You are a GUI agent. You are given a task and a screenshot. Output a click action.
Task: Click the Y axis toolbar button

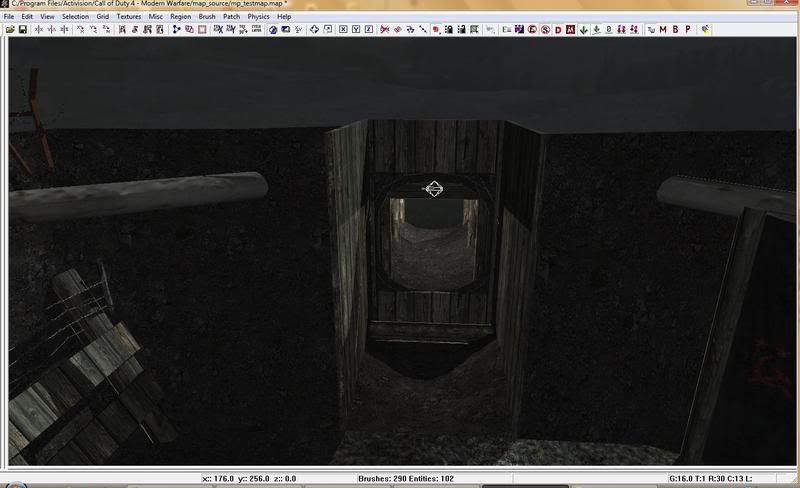pos(355,30)
